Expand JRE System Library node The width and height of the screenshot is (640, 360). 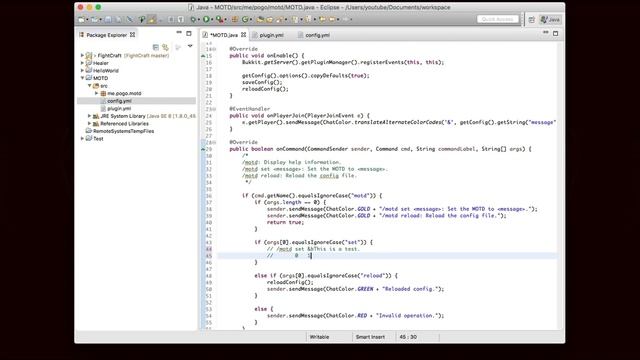coord(89,116)
